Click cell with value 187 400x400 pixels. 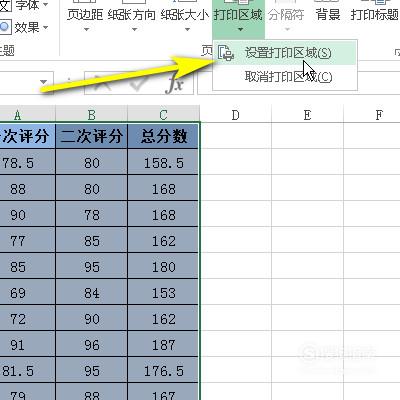pos(163,344)
